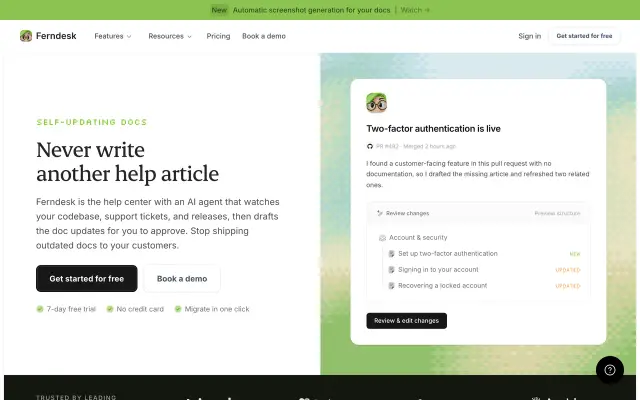The height and width of the screenshot is (400, 640).
Task: Click the Review & edit changes button
Action: (x=407, y=321)
